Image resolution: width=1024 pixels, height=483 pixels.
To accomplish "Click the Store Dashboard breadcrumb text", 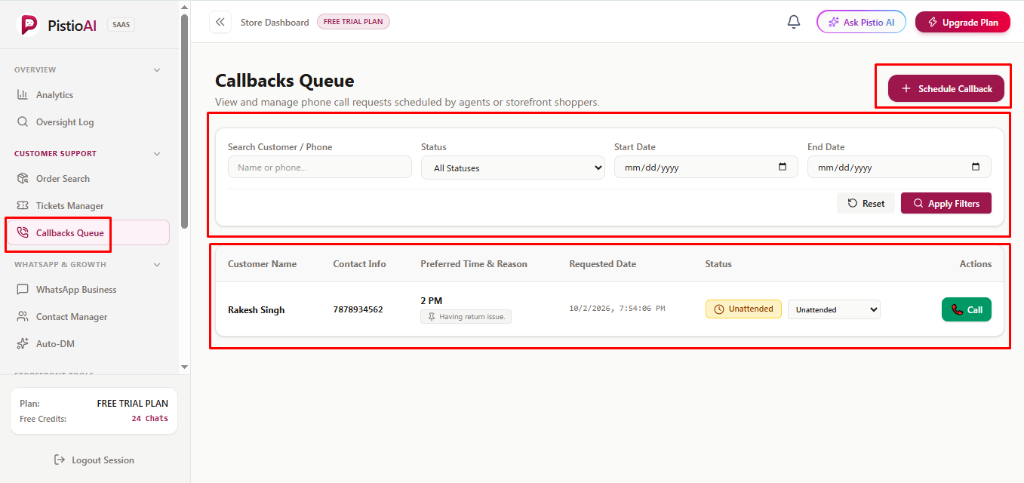I will [274, 22].
